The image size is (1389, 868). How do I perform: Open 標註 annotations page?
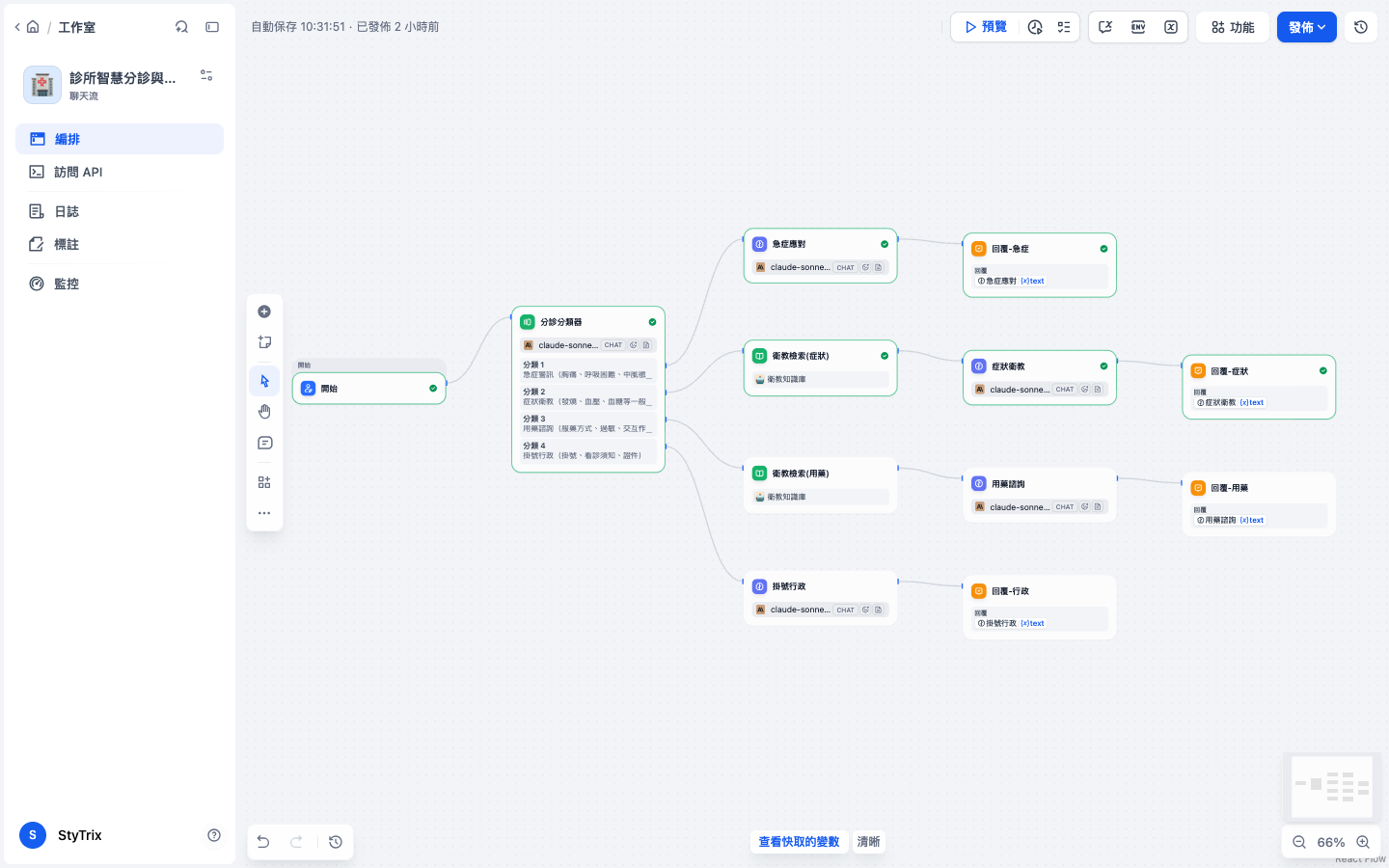pyautogui.click(x=120, y=244)
